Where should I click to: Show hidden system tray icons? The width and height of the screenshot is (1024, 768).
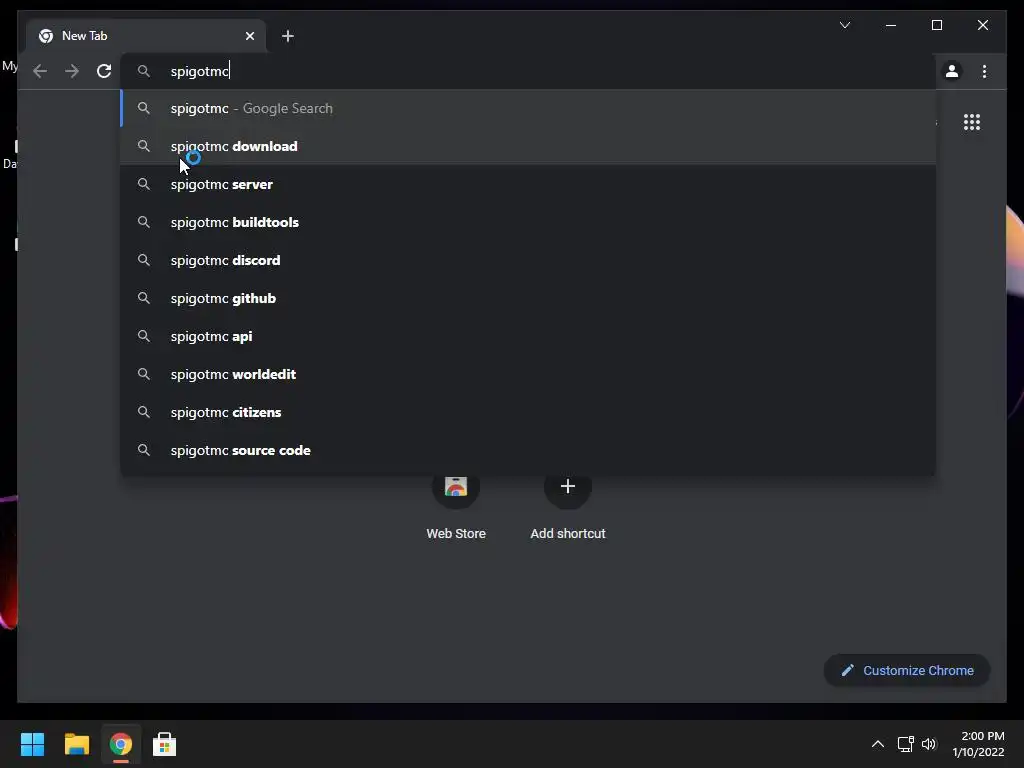click(x=878, y=744)
